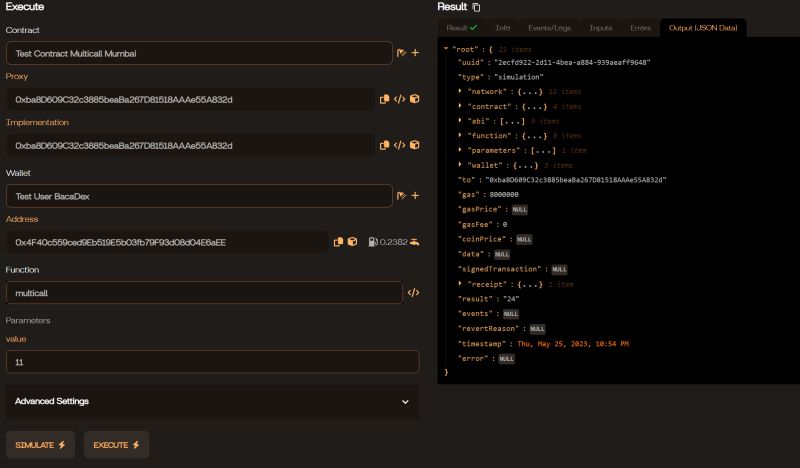Image resolution: width=800 pixels, height=468 pixels.
Task: Expand the "contract" JSON node
Action: (x=460, y=106)
